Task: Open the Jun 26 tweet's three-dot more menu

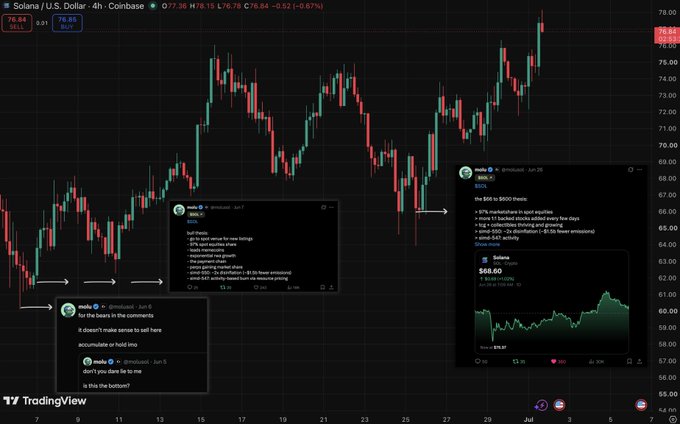Action: pos(640,170)
